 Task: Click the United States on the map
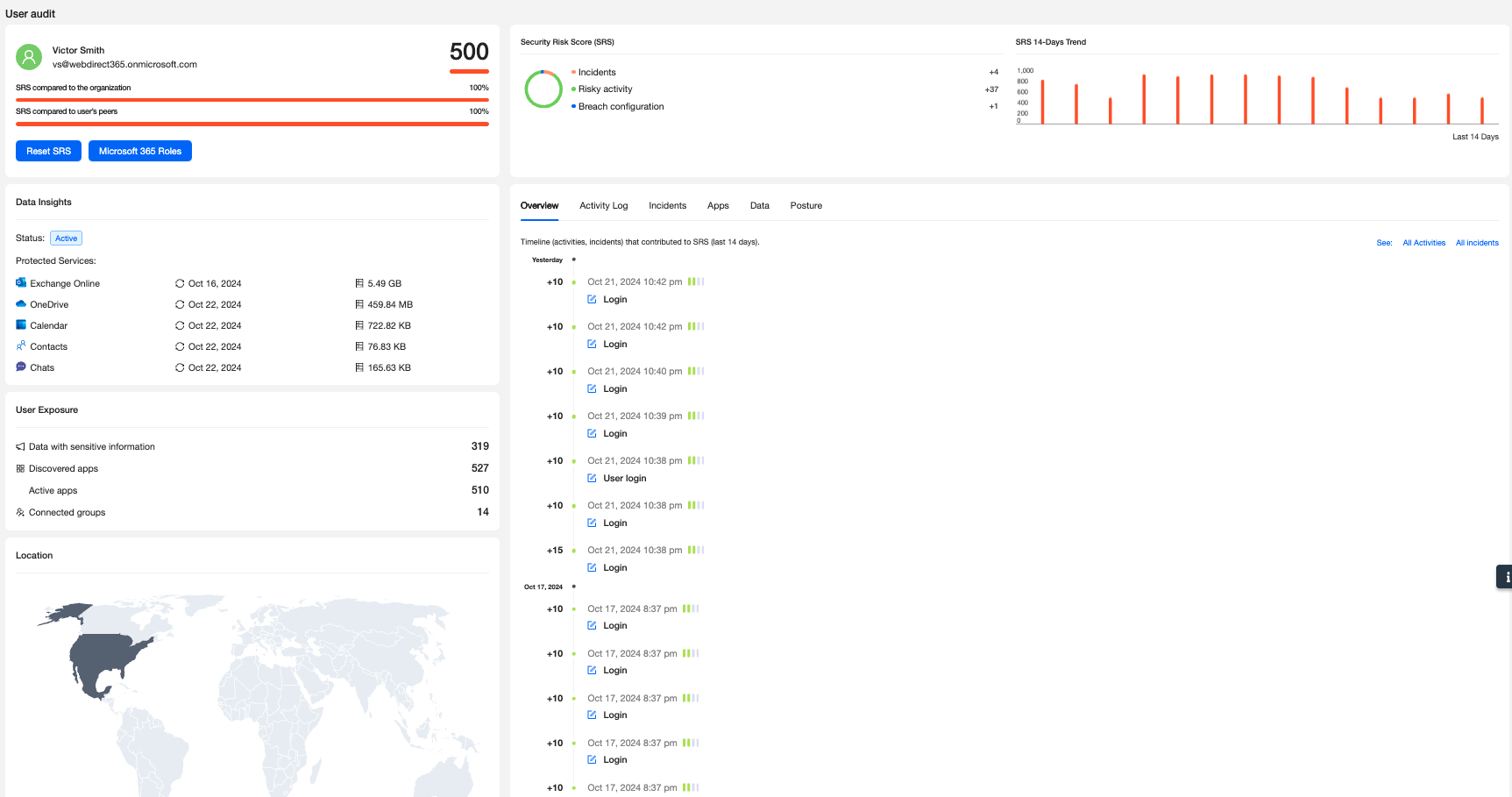point(105,656)
